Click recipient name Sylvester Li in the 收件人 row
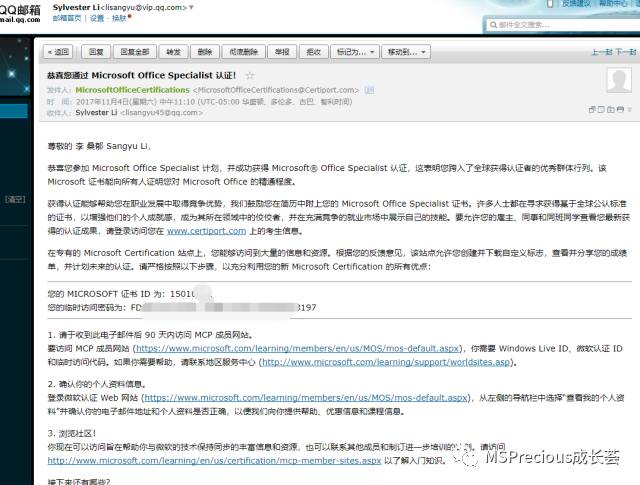This screenshot has height=485, width=640. pyautogui.click(x=96, y=113)
